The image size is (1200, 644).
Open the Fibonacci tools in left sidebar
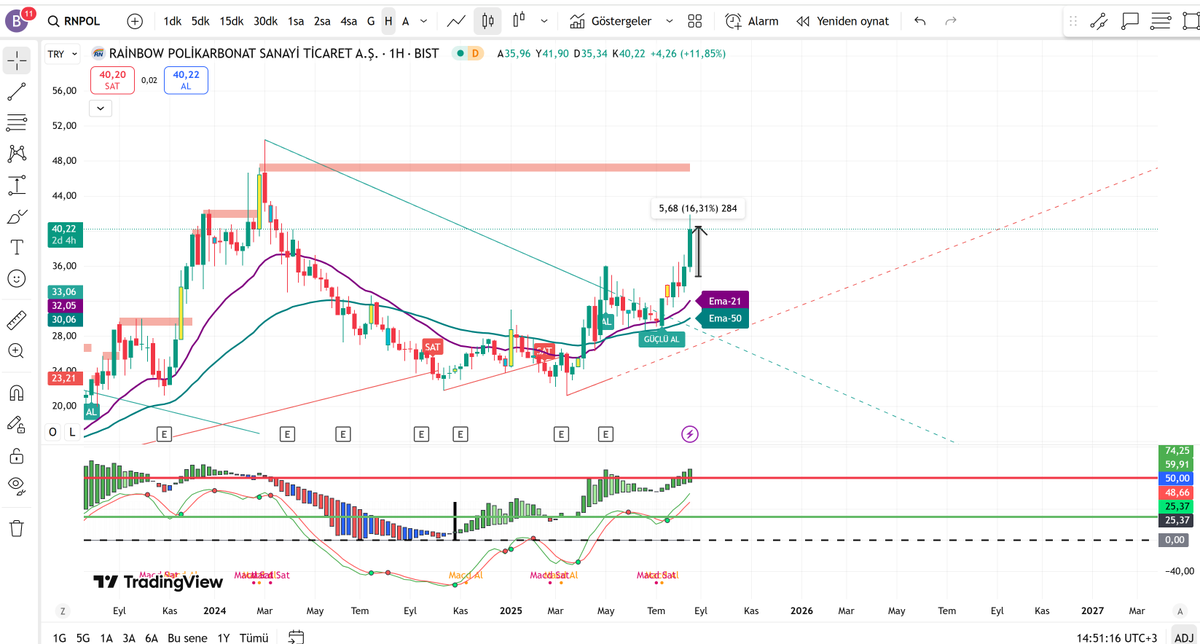[17, 123]
